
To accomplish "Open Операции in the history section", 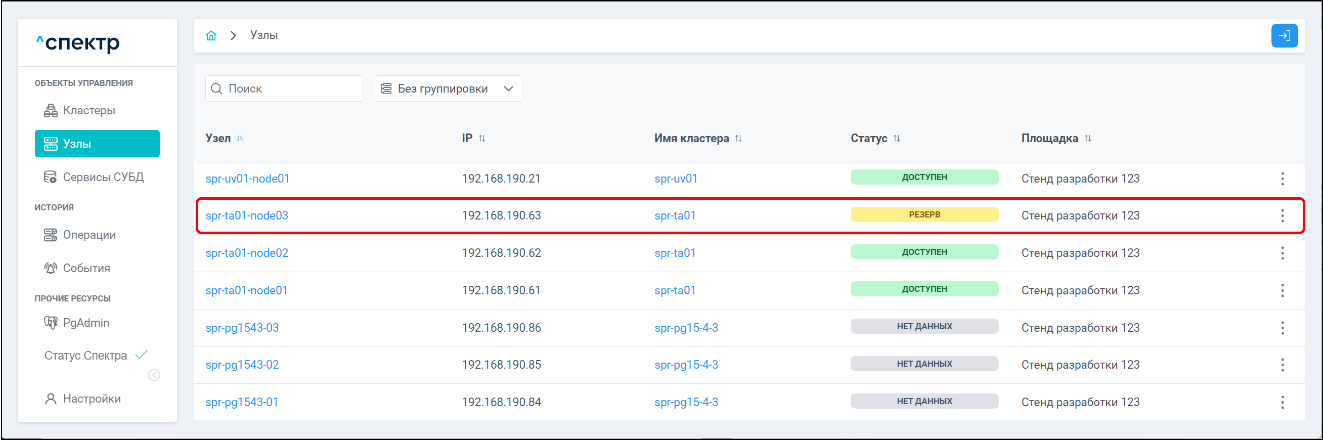I will coord(89,235).
